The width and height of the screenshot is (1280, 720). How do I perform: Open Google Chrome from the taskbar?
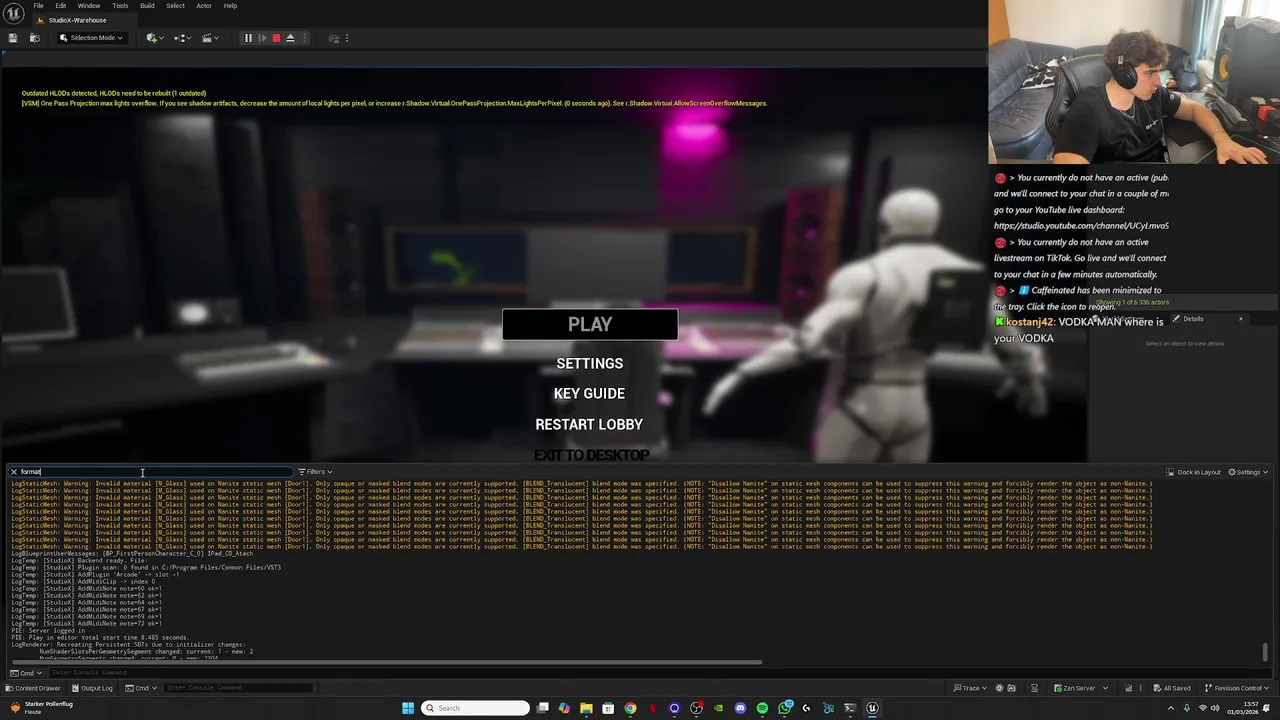point(630,708)
